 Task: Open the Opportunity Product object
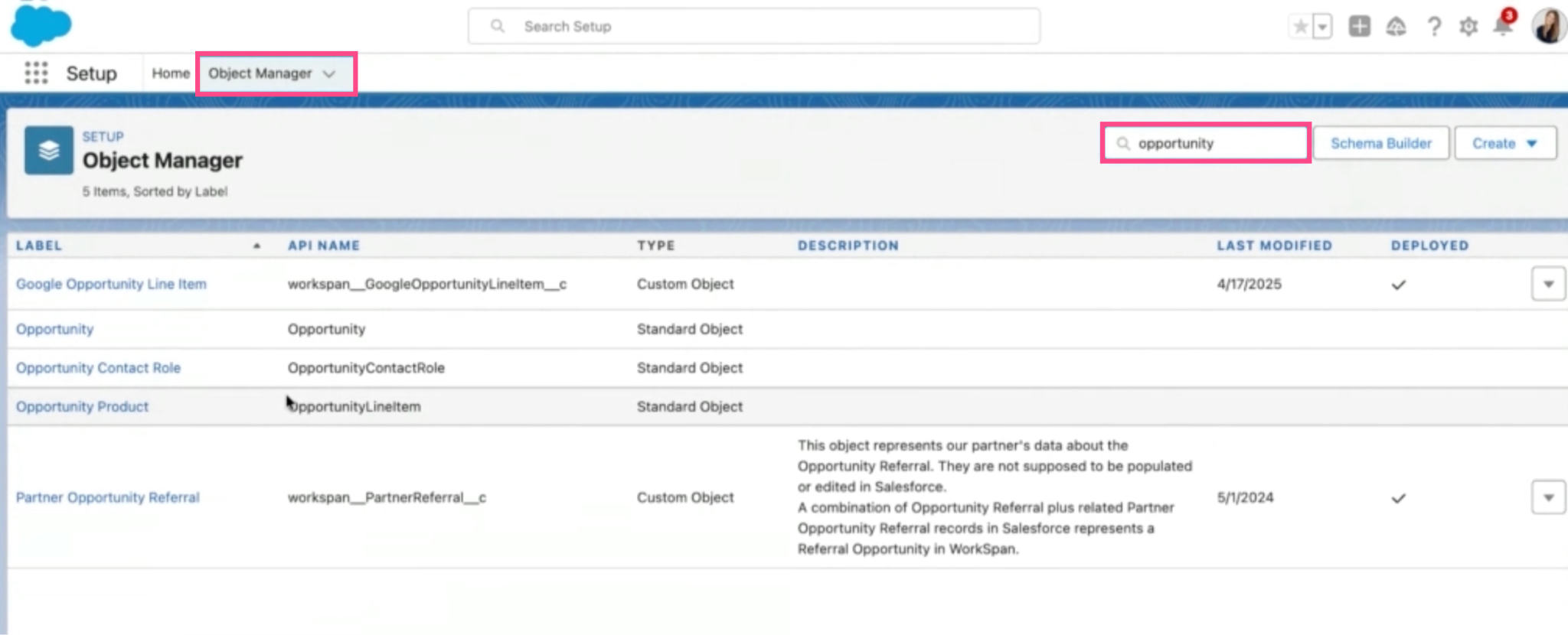click(82, 406)
